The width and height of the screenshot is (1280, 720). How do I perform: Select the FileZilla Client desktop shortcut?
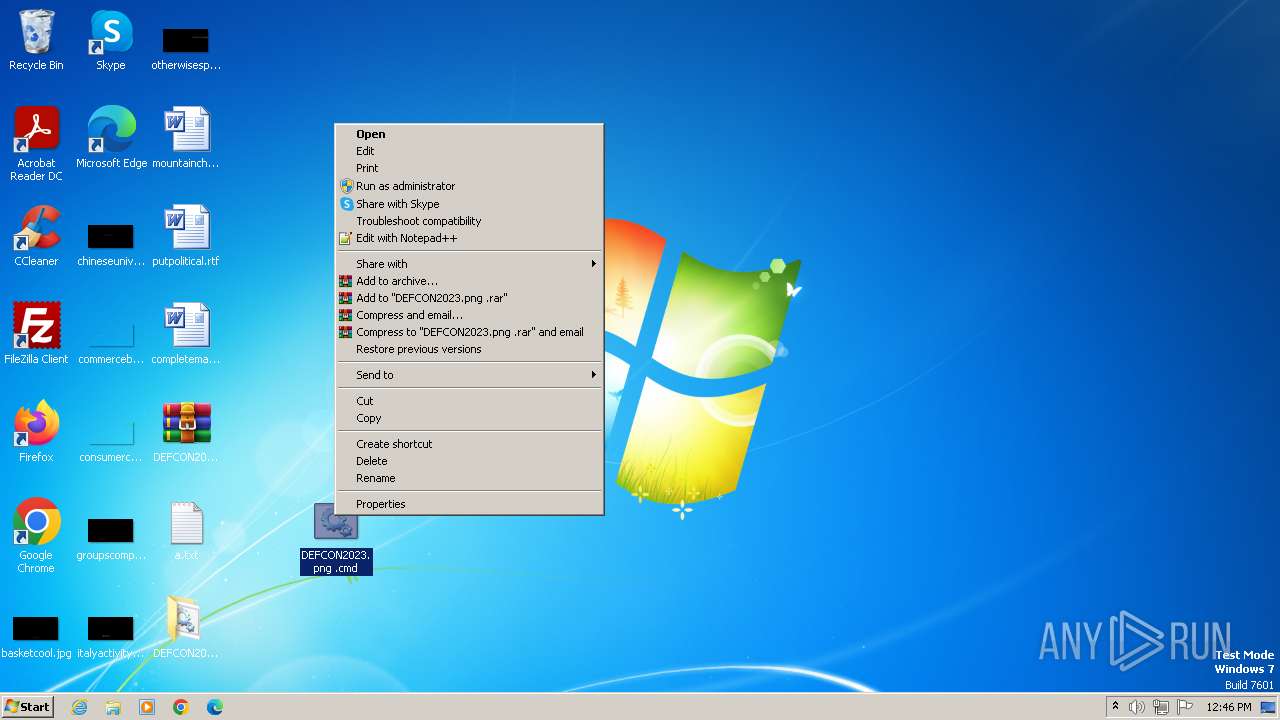coord(36,333)
